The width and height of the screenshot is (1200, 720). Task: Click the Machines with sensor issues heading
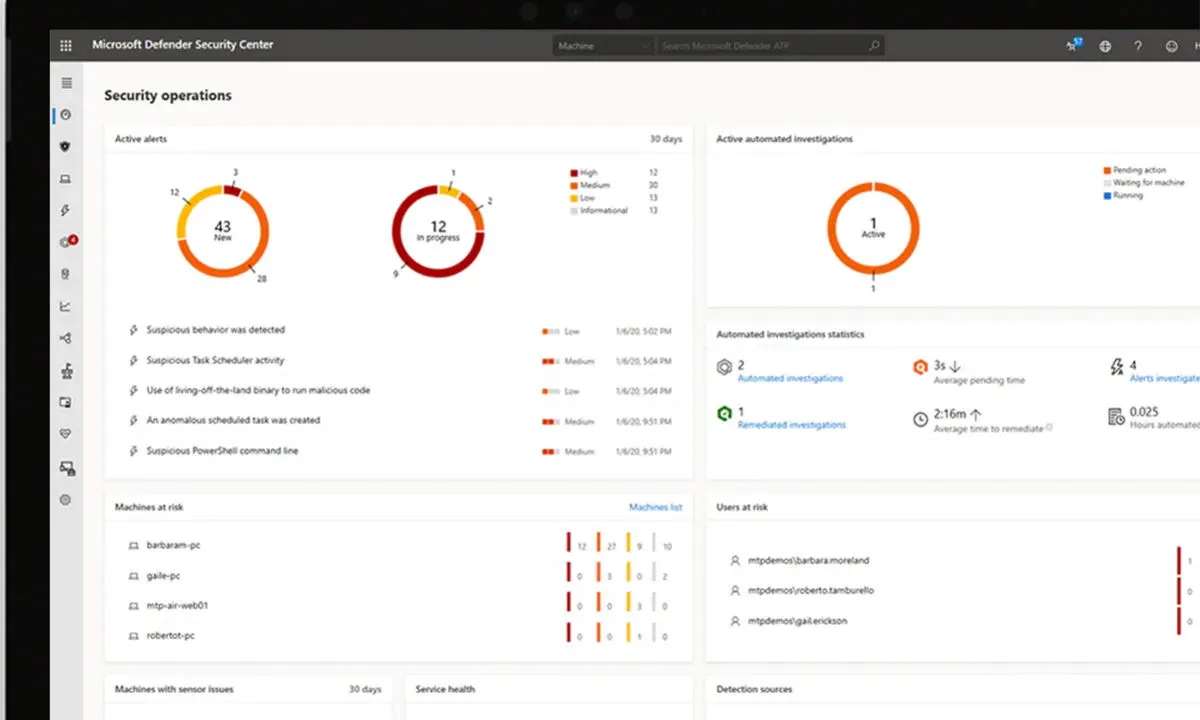[174, 690]
